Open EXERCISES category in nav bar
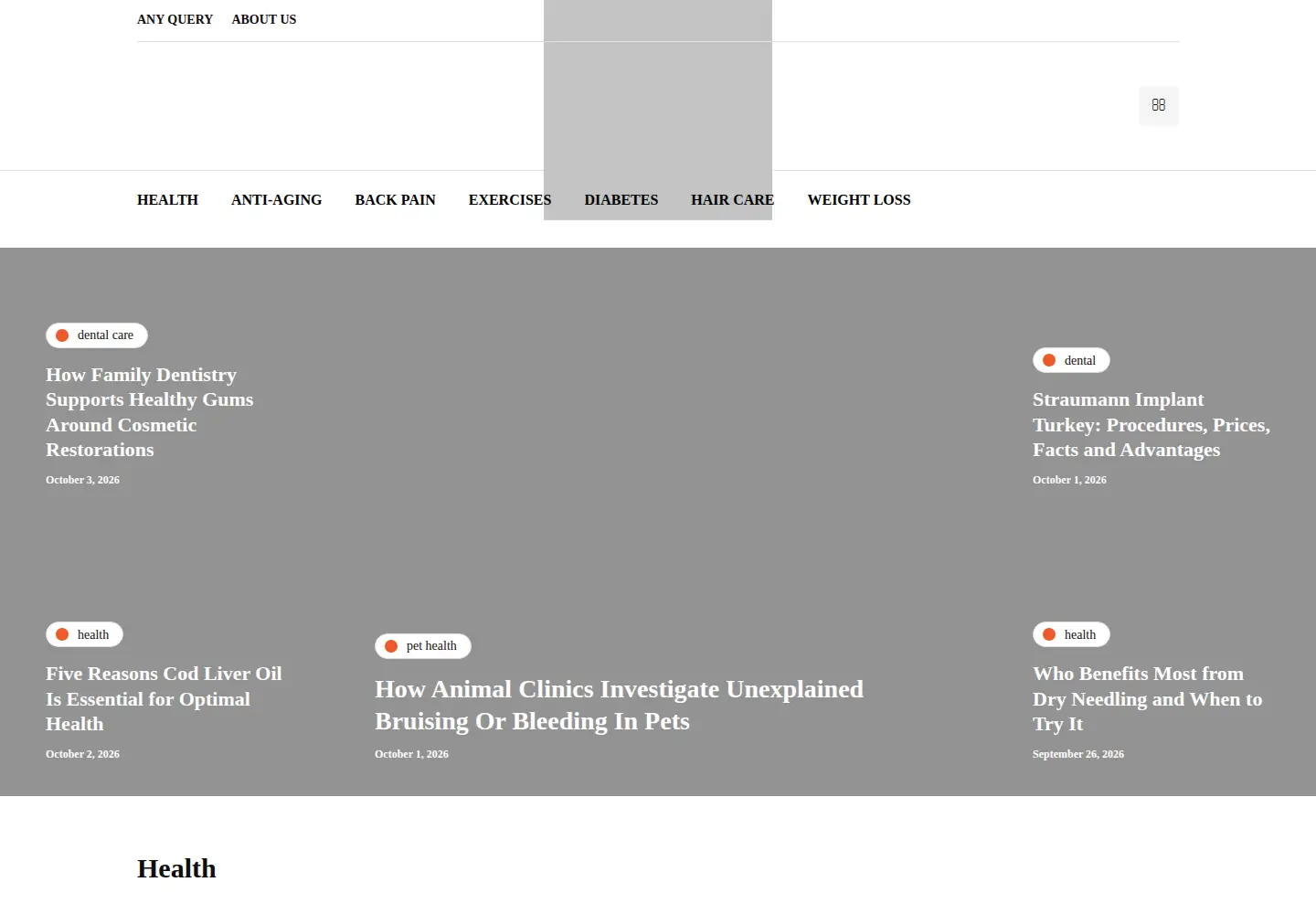The height and width of the screenshot is (914, 1316). tap(510, 200)
